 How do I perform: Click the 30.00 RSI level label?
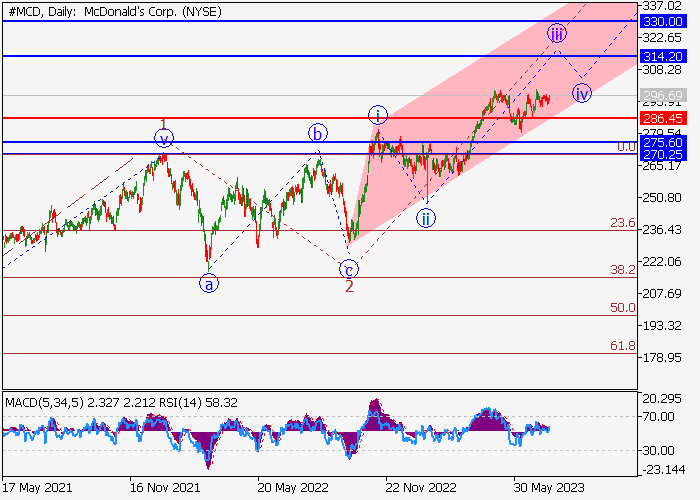coord(658,450)
